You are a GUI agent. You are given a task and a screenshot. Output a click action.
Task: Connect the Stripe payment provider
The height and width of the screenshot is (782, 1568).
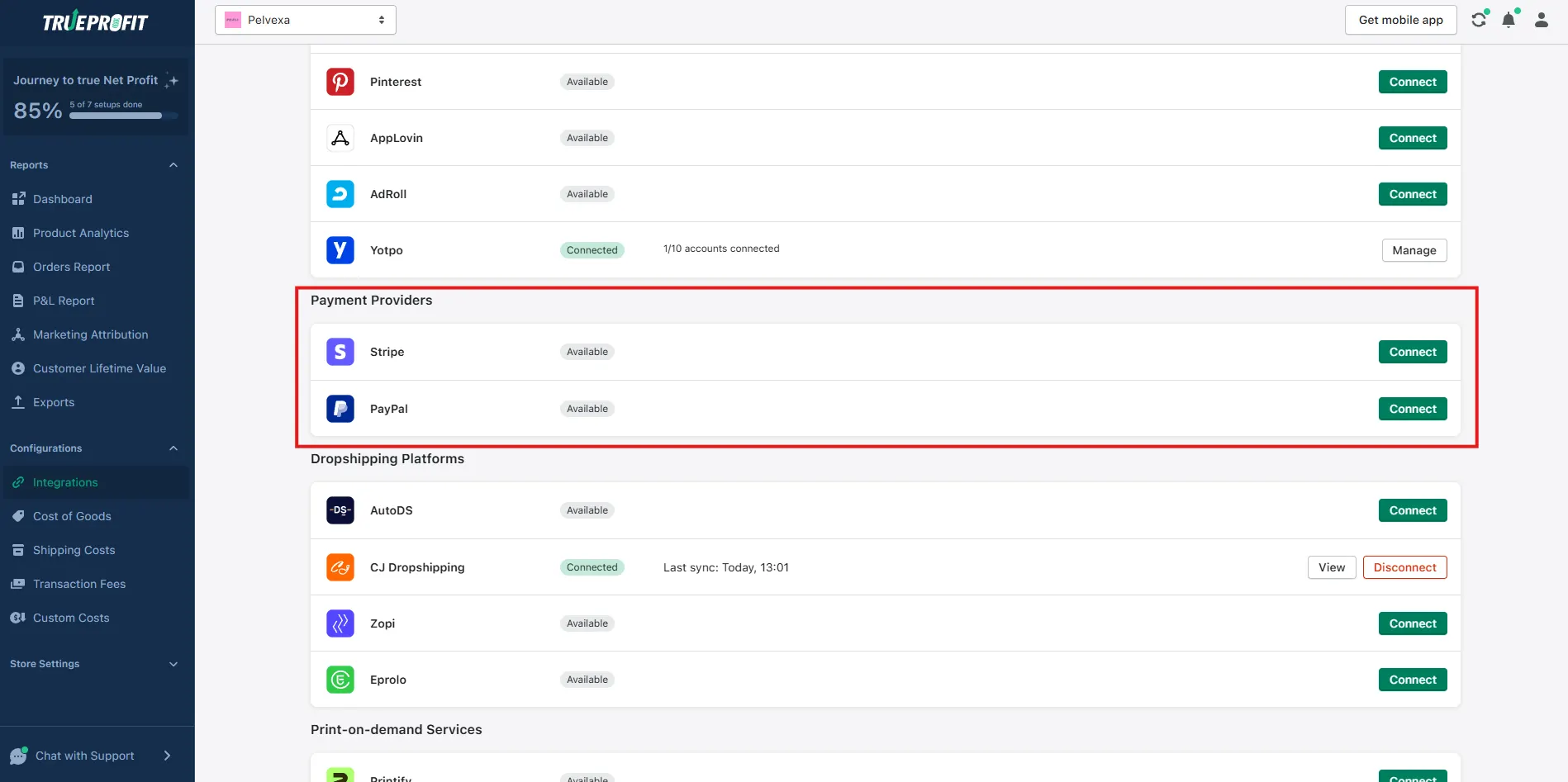pyautogui.click(x=1412, y=352)
